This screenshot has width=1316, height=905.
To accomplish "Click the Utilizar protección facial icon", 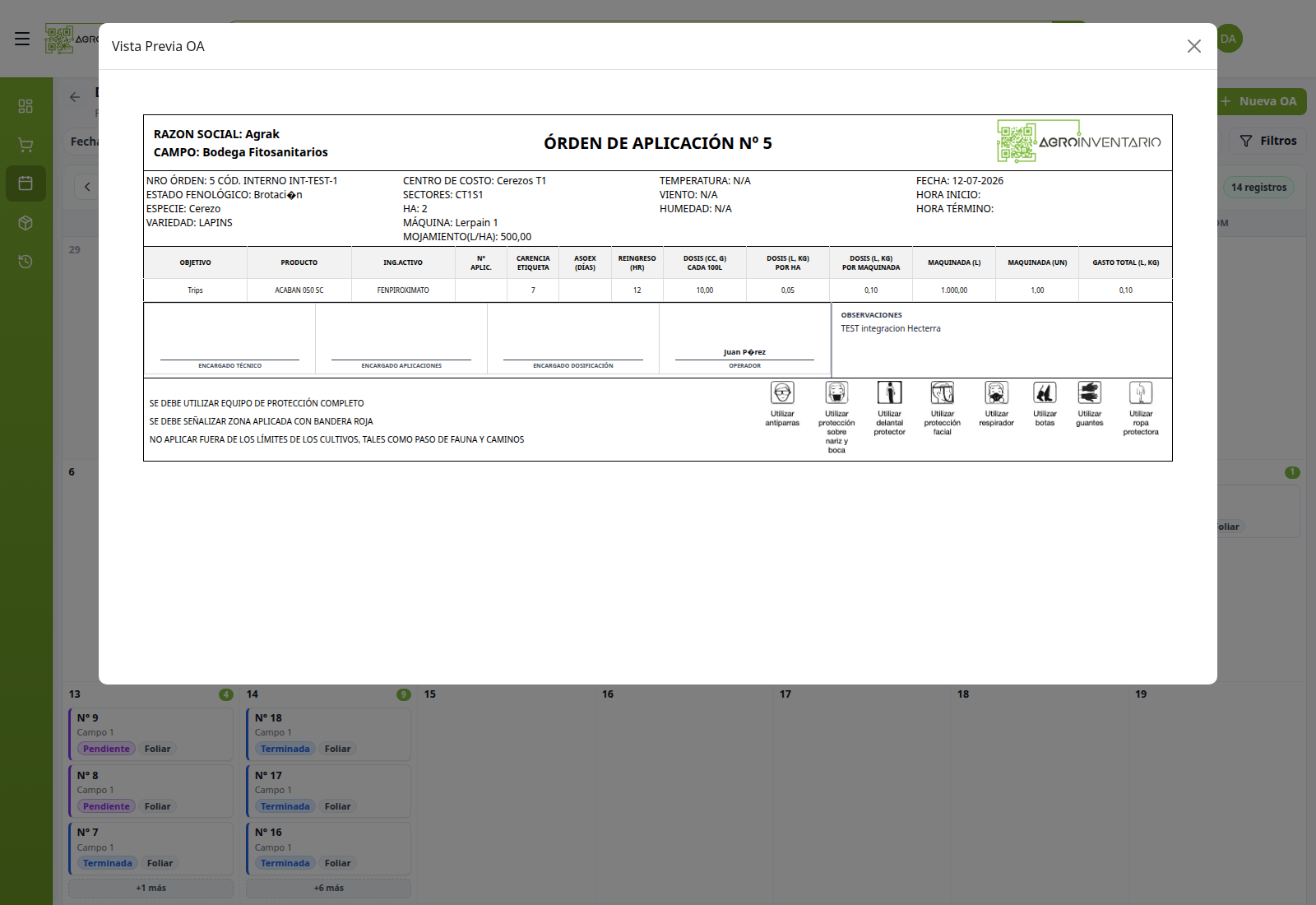I will [942, 392].
